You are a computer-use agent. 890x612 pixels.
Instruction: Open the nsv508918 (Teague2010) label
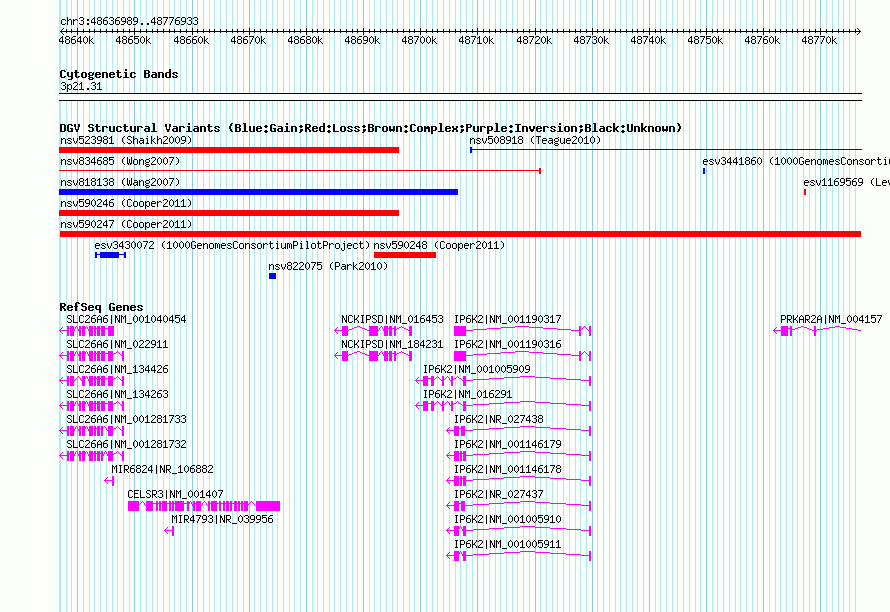coord(535,140)
